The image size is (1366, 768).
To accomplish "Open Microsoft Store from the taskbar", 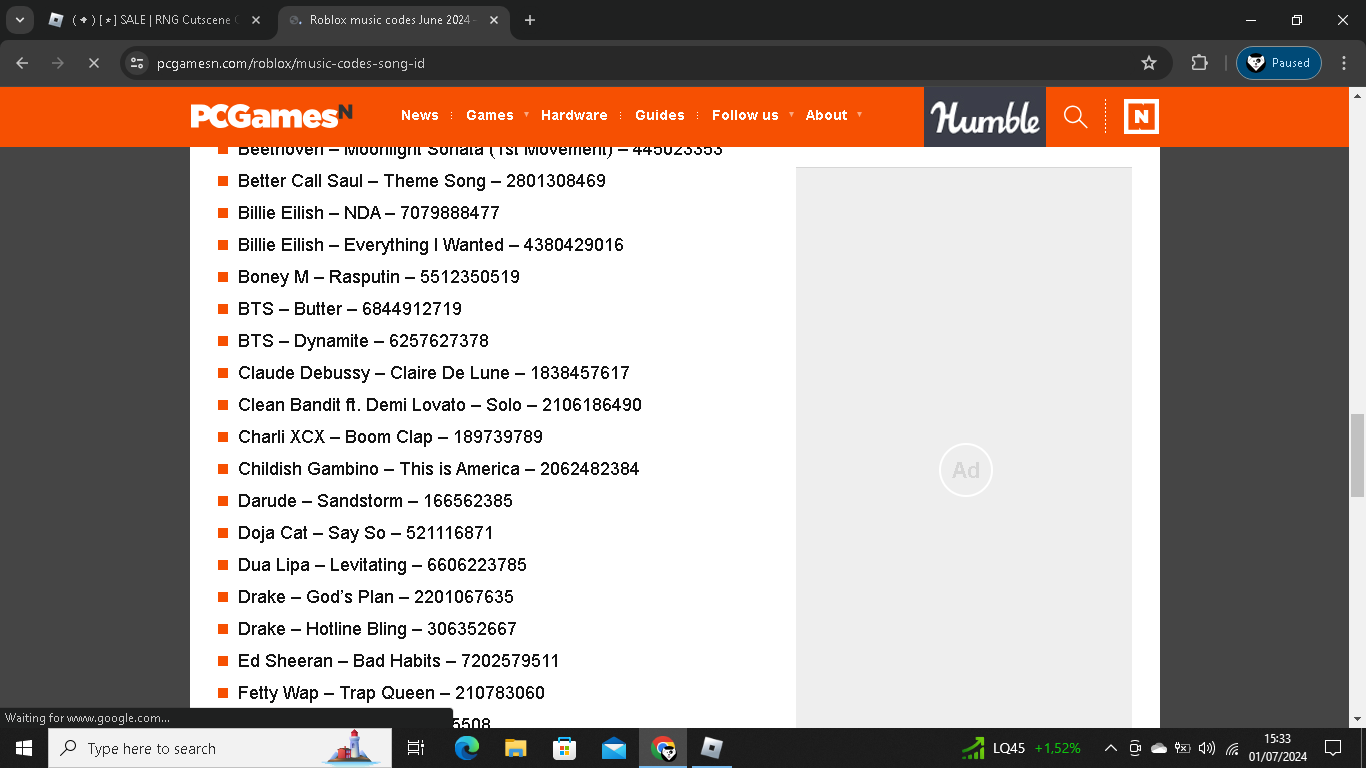I will tap(564, 748).
